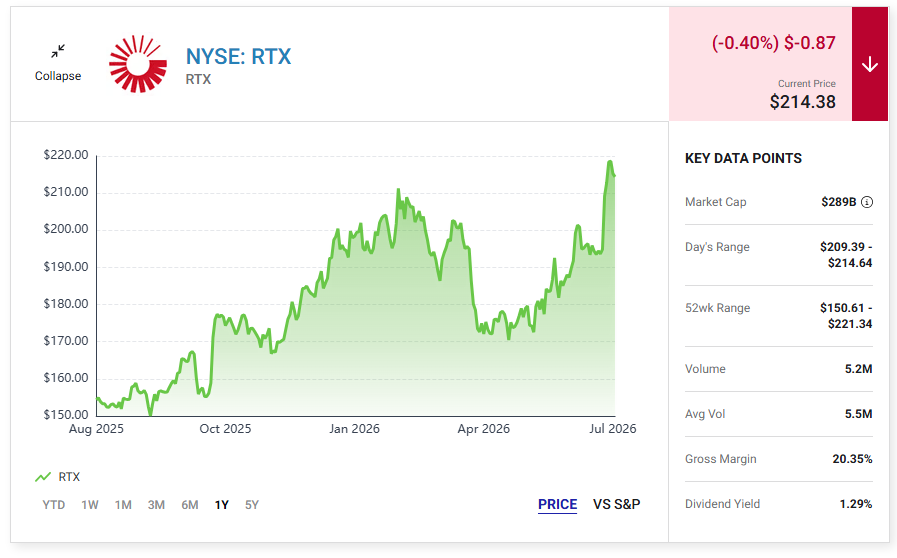Image resolution: width=897 pixels, height=558 pixels.
Task: Click the Volume value 5.2M
Action: click(859, 369)
